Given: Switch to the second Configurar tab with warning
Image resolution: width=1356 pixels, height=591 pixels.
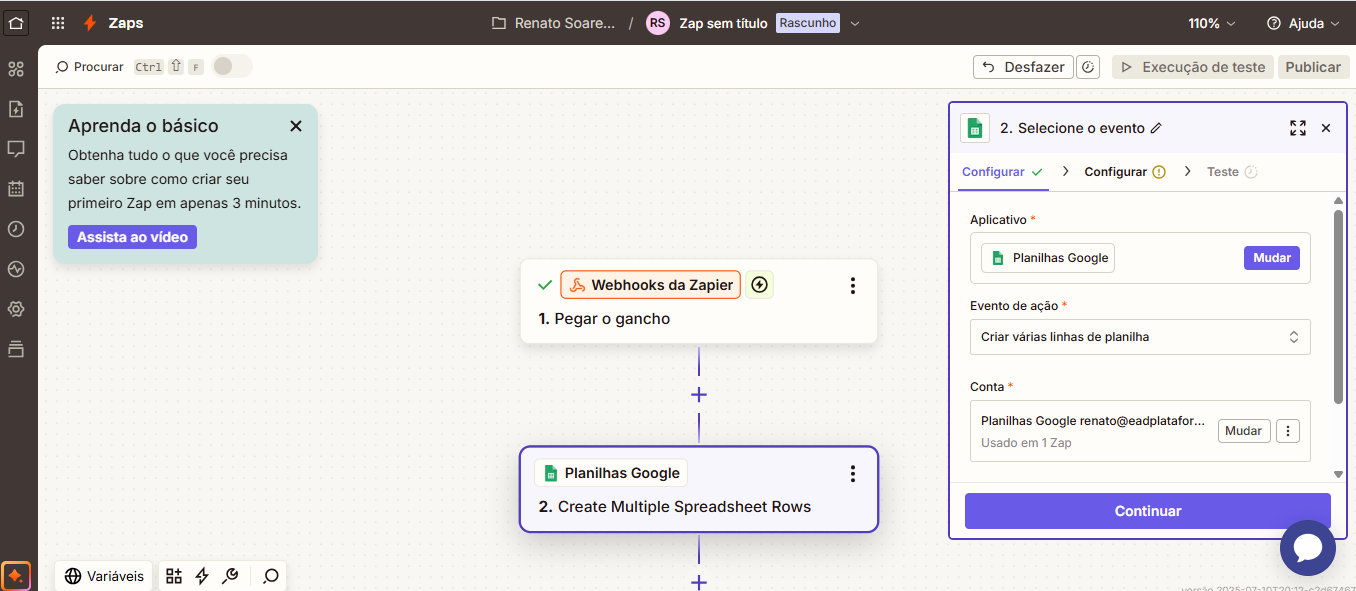Looking at the screenshot, I should pos(1125,172).
